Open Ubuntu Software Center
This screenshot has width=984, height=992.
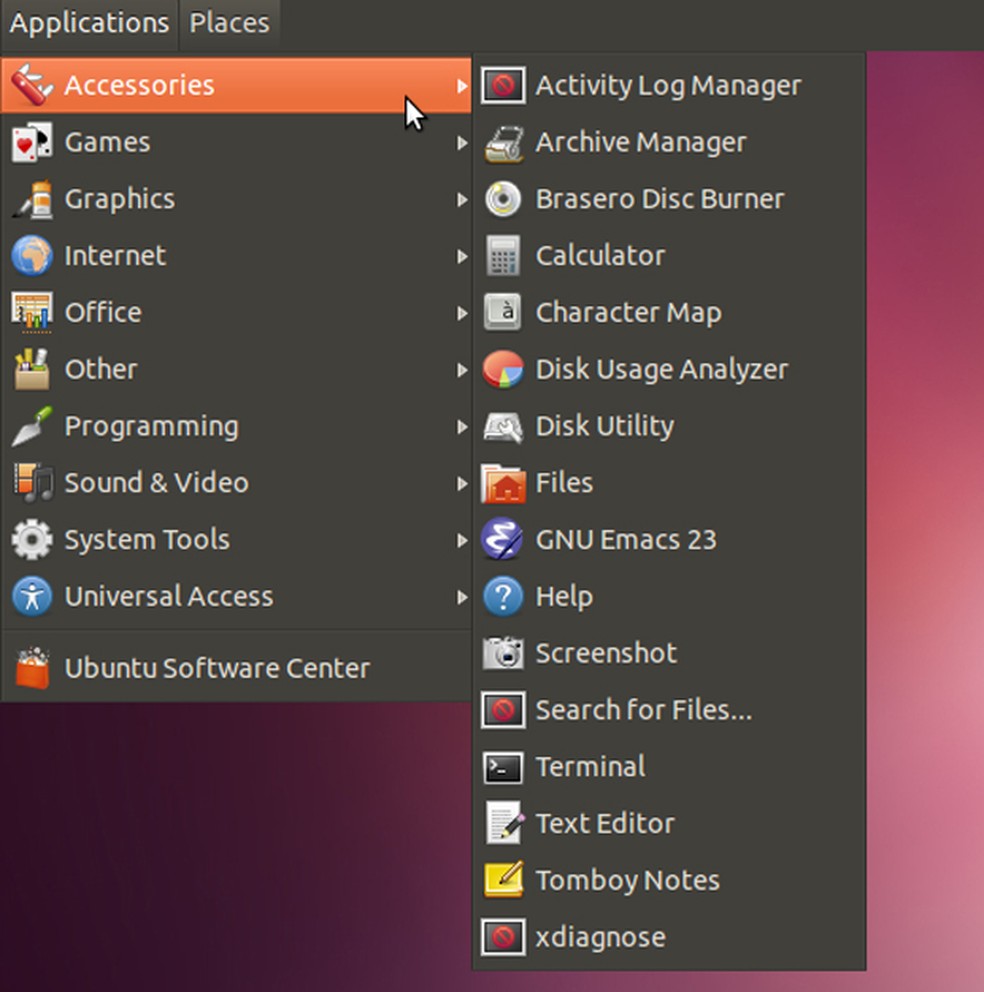tap(217, 667)
